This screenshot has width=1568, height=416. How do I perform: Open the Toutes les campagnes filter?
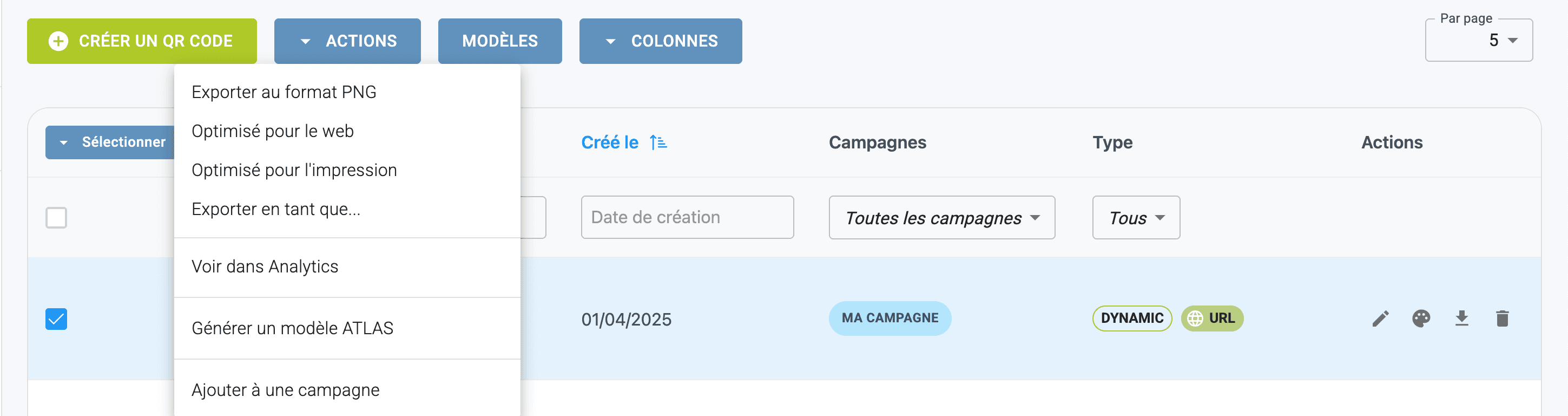941,217
